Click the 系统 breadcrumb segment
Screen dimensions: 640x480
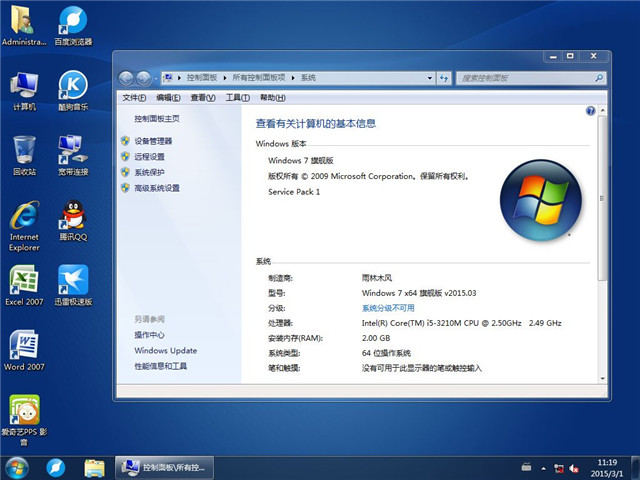pos(308,78)
